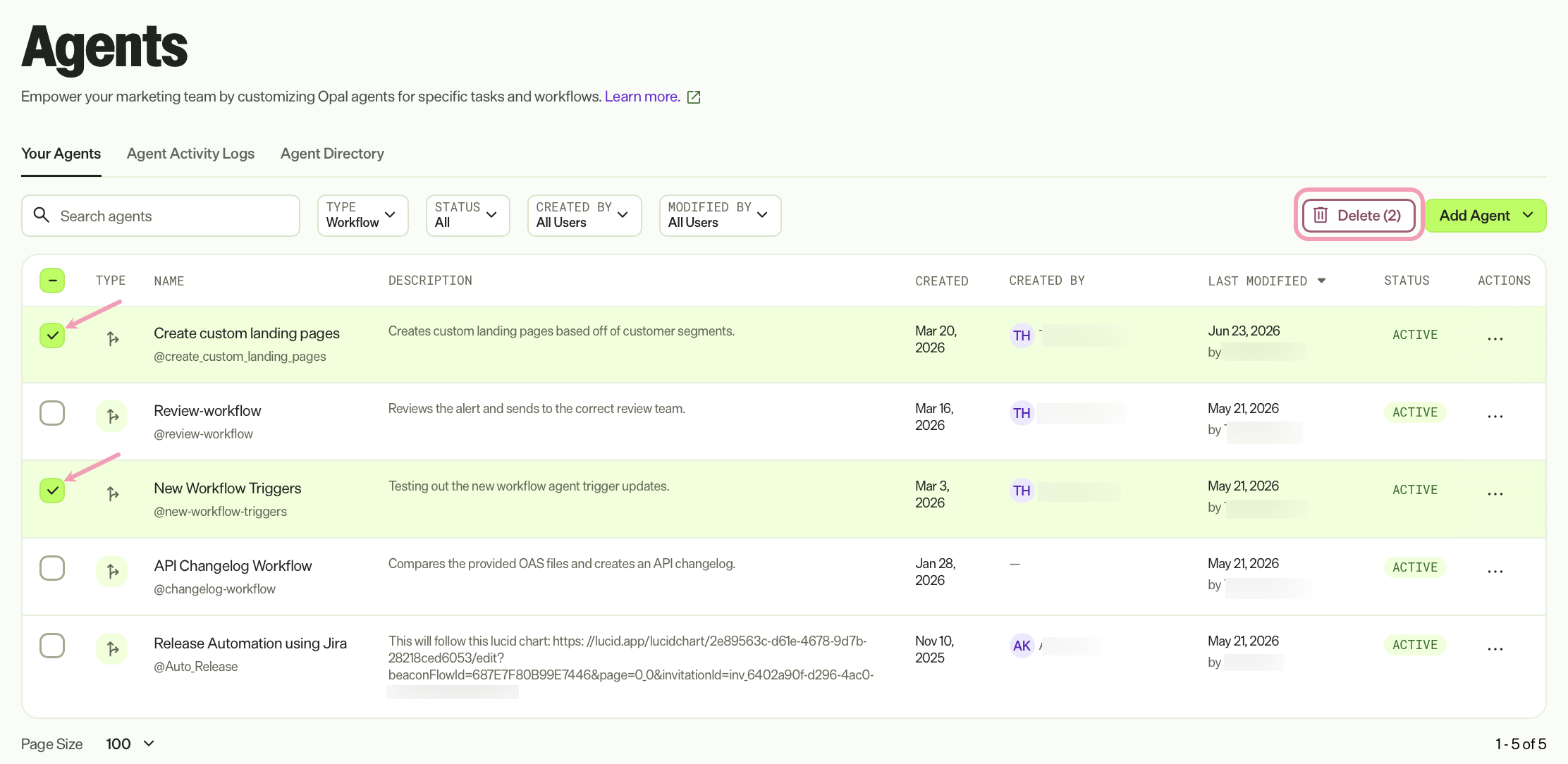Focus the Search agents field
The height and width of the screenshot is (764, 1568).
pos(161,216)
